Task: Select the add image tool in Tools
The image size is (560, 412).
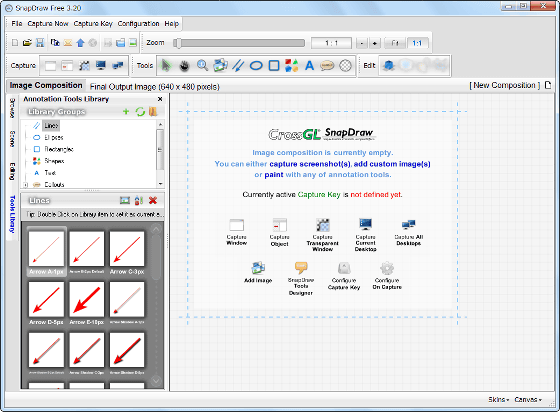Action: coord(220,66)
